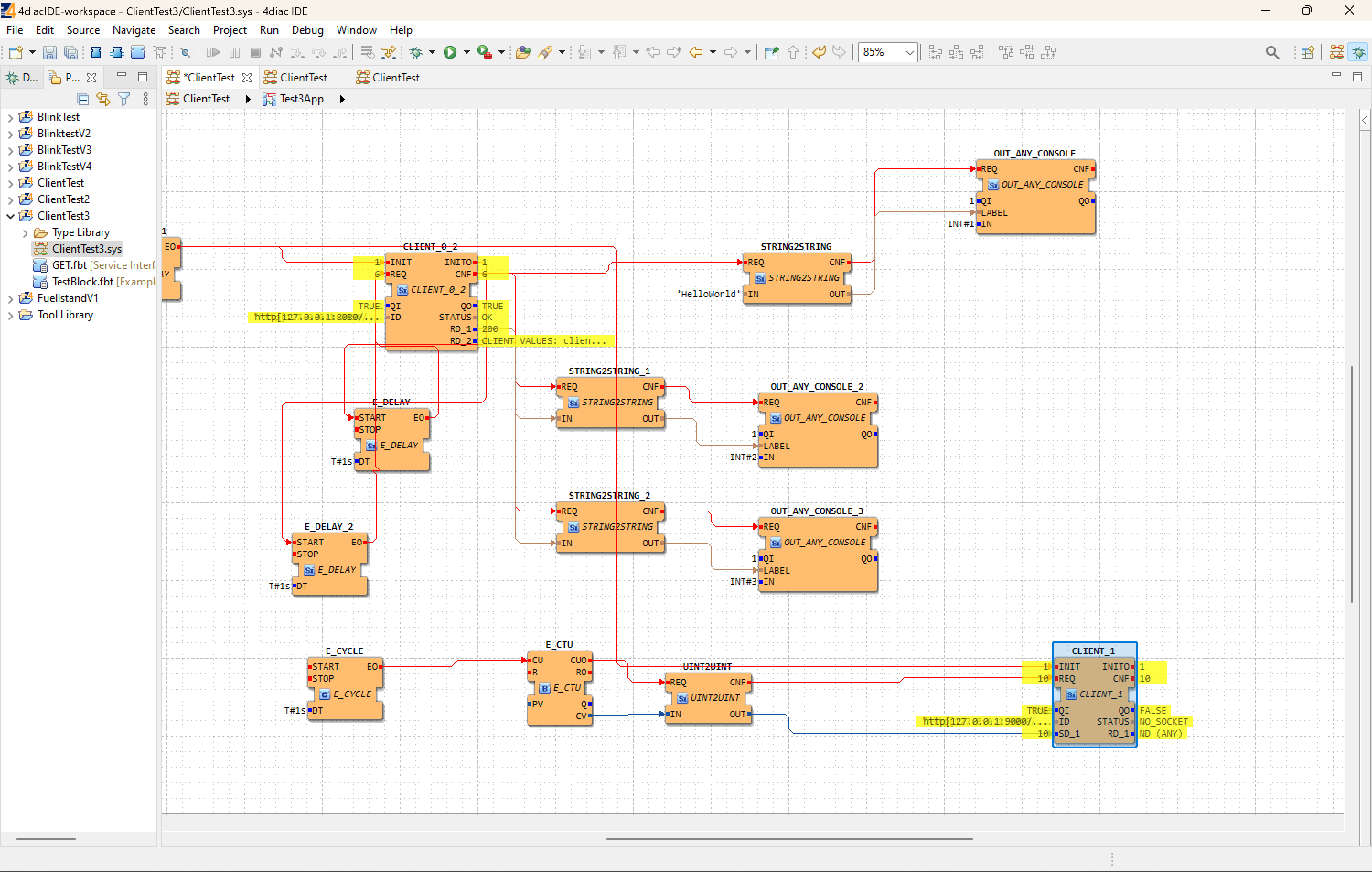The height and width of the screenshot is (872, 1372).
Task: Click the Open Perspective icon
Action: tap(1308, 53)
